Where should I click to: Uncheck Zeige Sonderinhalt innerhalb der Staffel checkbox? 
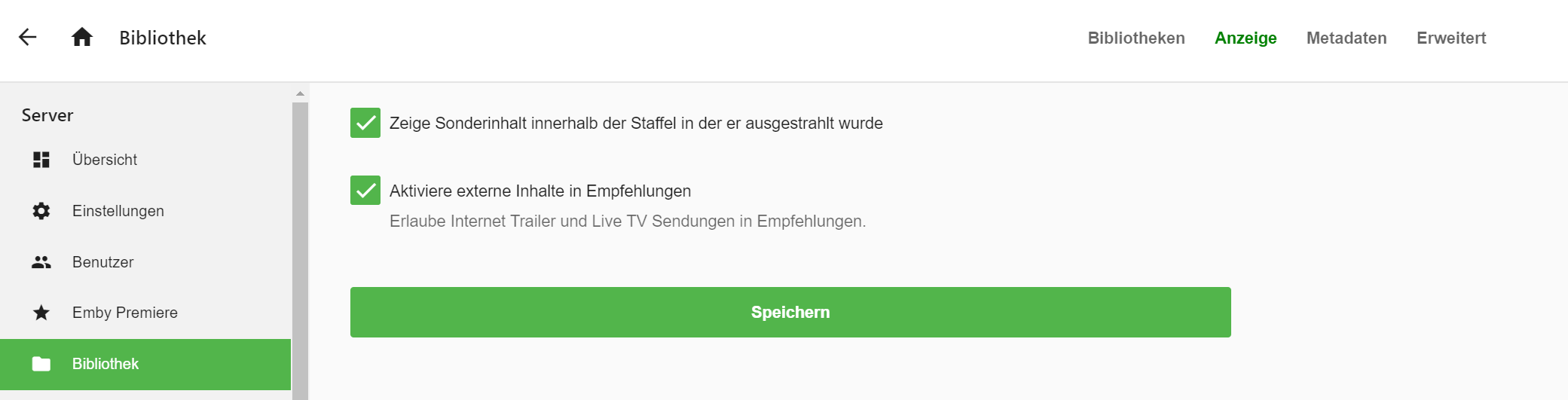[x=365, y=123]
